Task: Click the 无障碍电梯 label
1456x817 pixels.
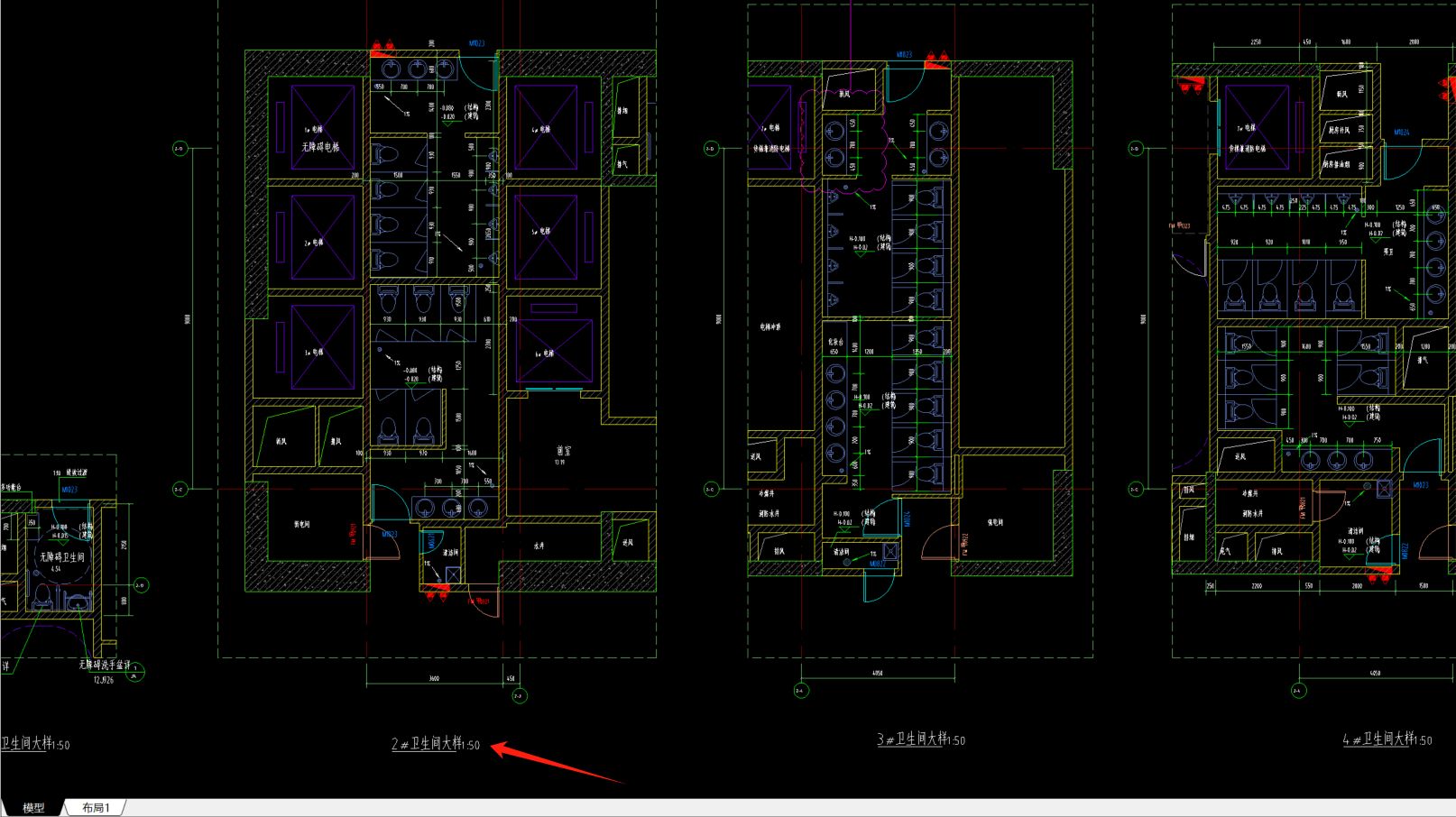Action: tap(320, 147)
